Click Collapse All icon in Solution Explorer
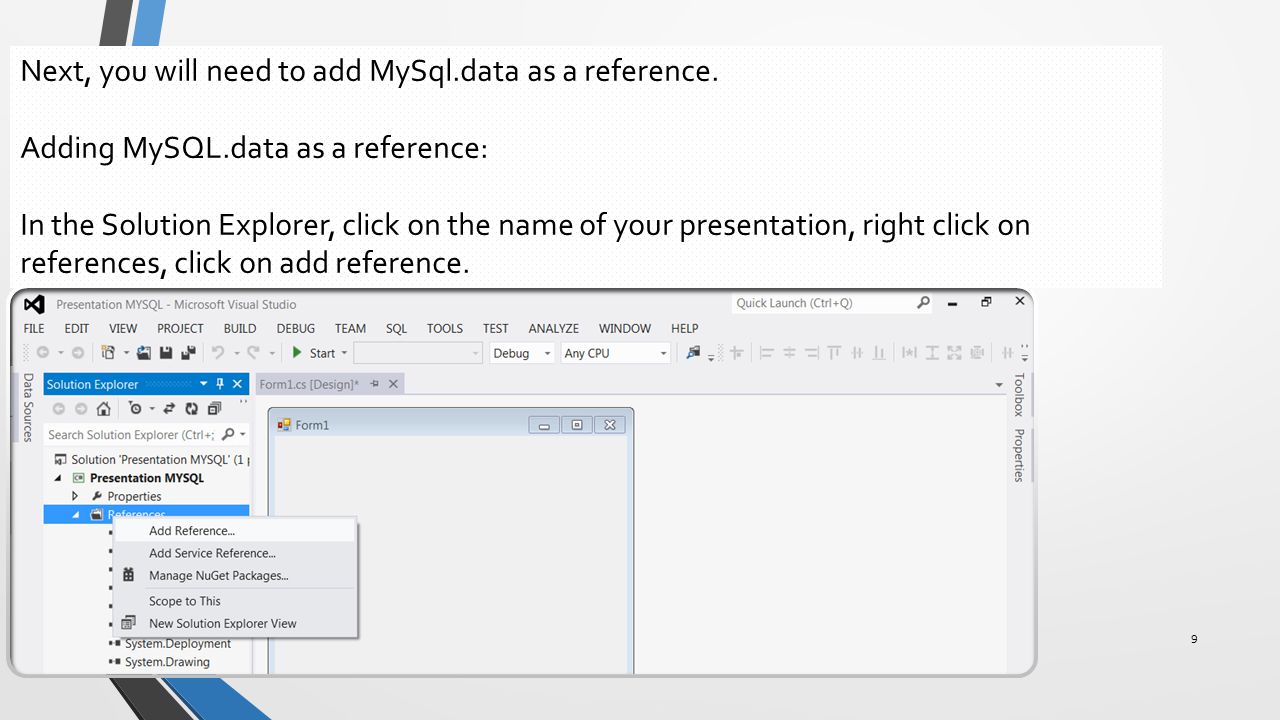 [x=214, y=409]
